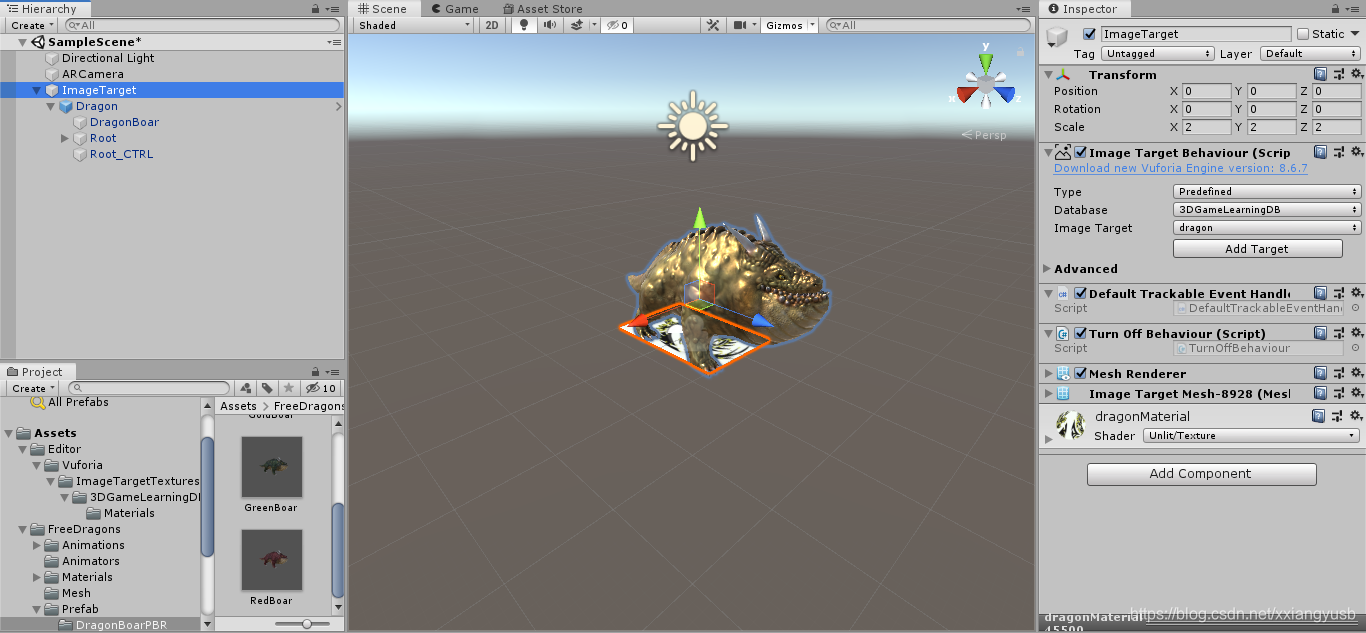1366x633 pixels.
Task: Click the scene tools wrench icon
Action: (x=712, y=25)
